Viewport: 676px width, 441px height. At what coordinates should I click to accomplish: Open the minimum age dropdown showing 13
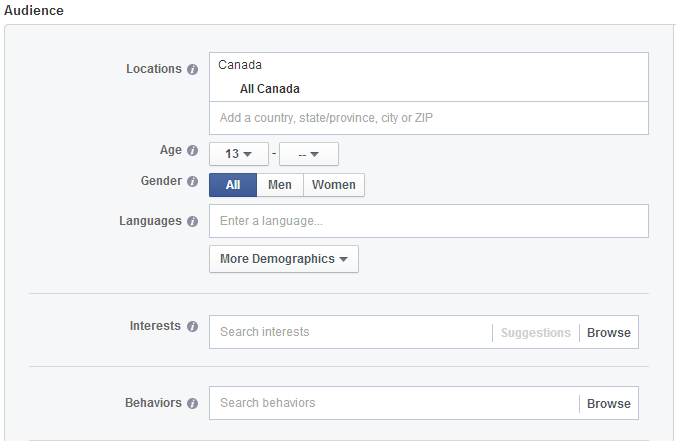pyautogui.click(x=239, y=154)
